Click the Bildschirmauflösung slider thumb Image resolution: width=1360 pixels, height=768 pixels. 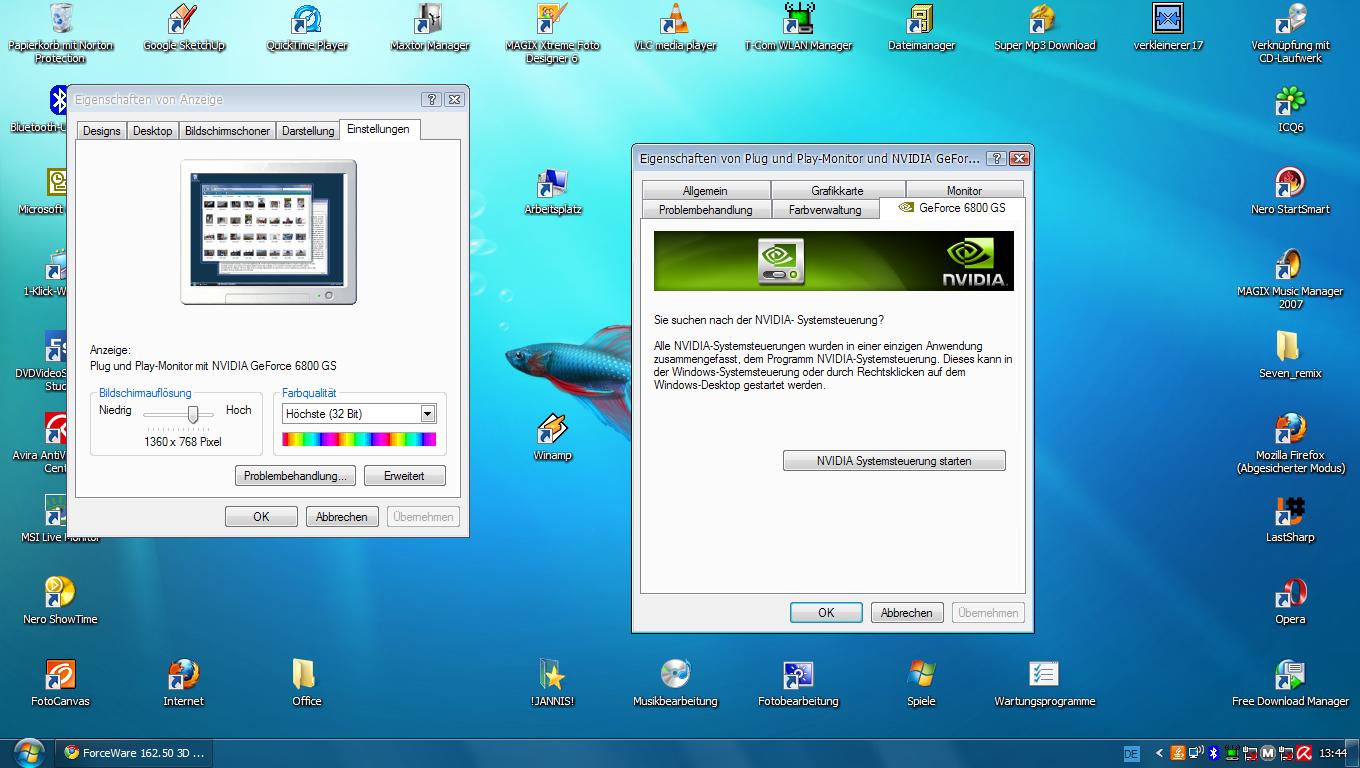193,414
